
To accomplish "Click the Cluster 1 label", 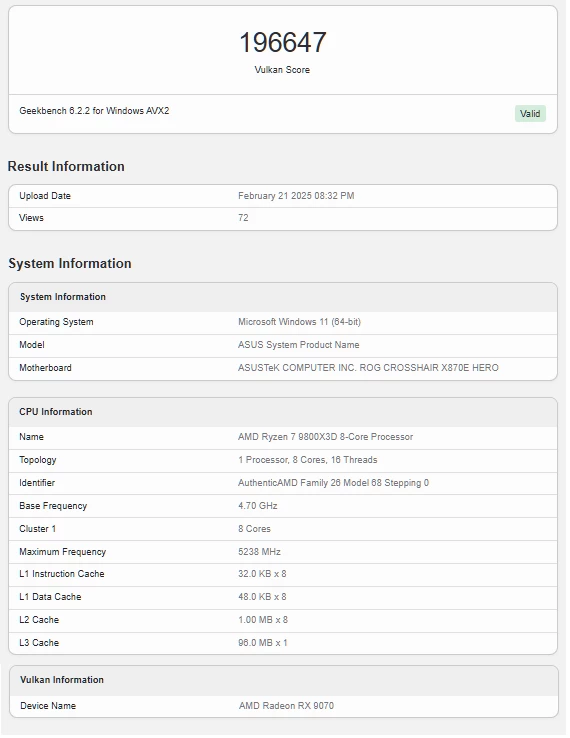I will (x=37, y=529).
